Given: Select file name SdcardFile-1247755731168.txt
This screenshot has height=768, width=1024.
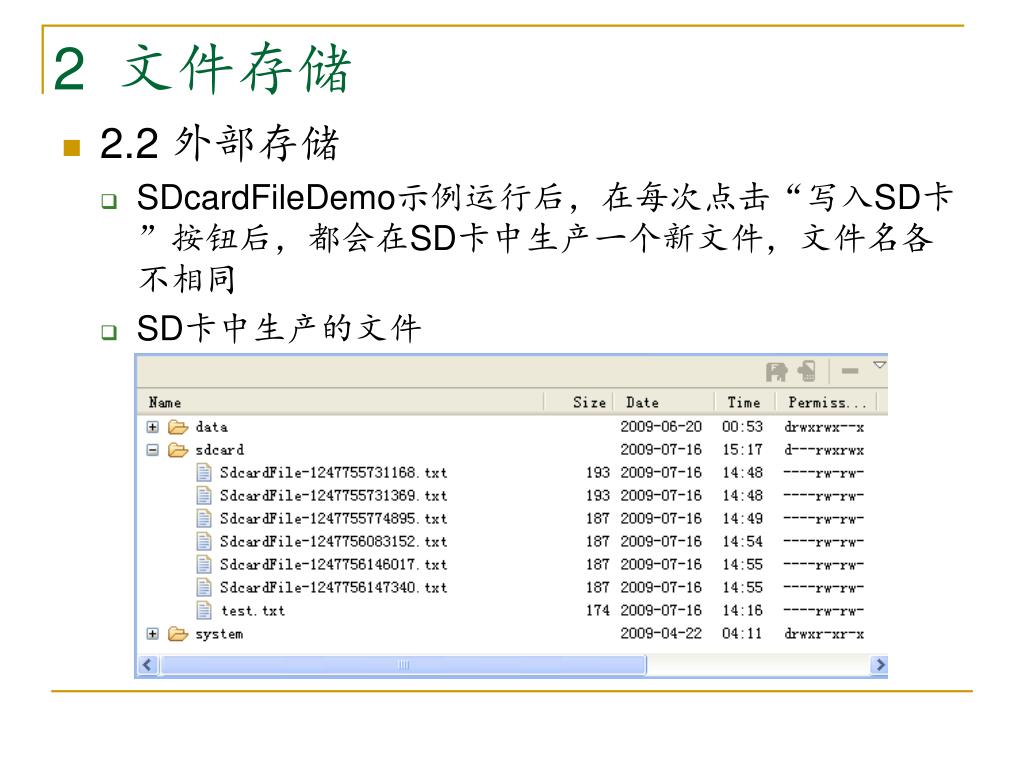Looking at the screenshot, I should [x=333, y=473].
